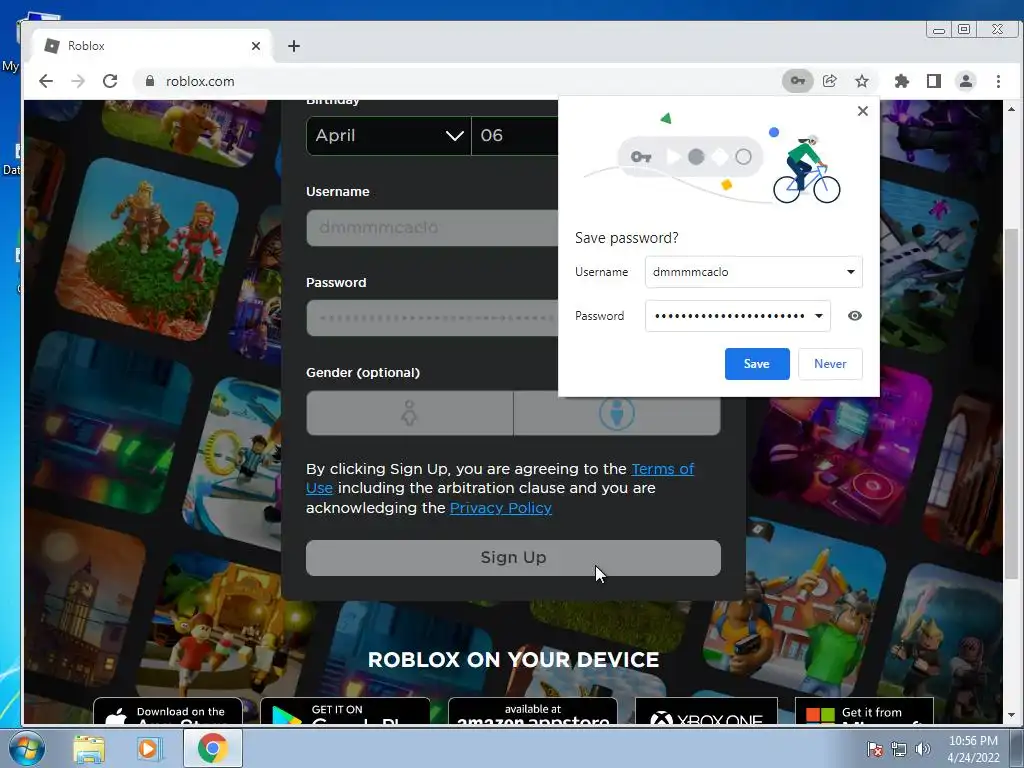Image resolution: width=1024 pixels, height=768 pixels.
Task: Open the password key icon in address bar
Action: point(797,81)
